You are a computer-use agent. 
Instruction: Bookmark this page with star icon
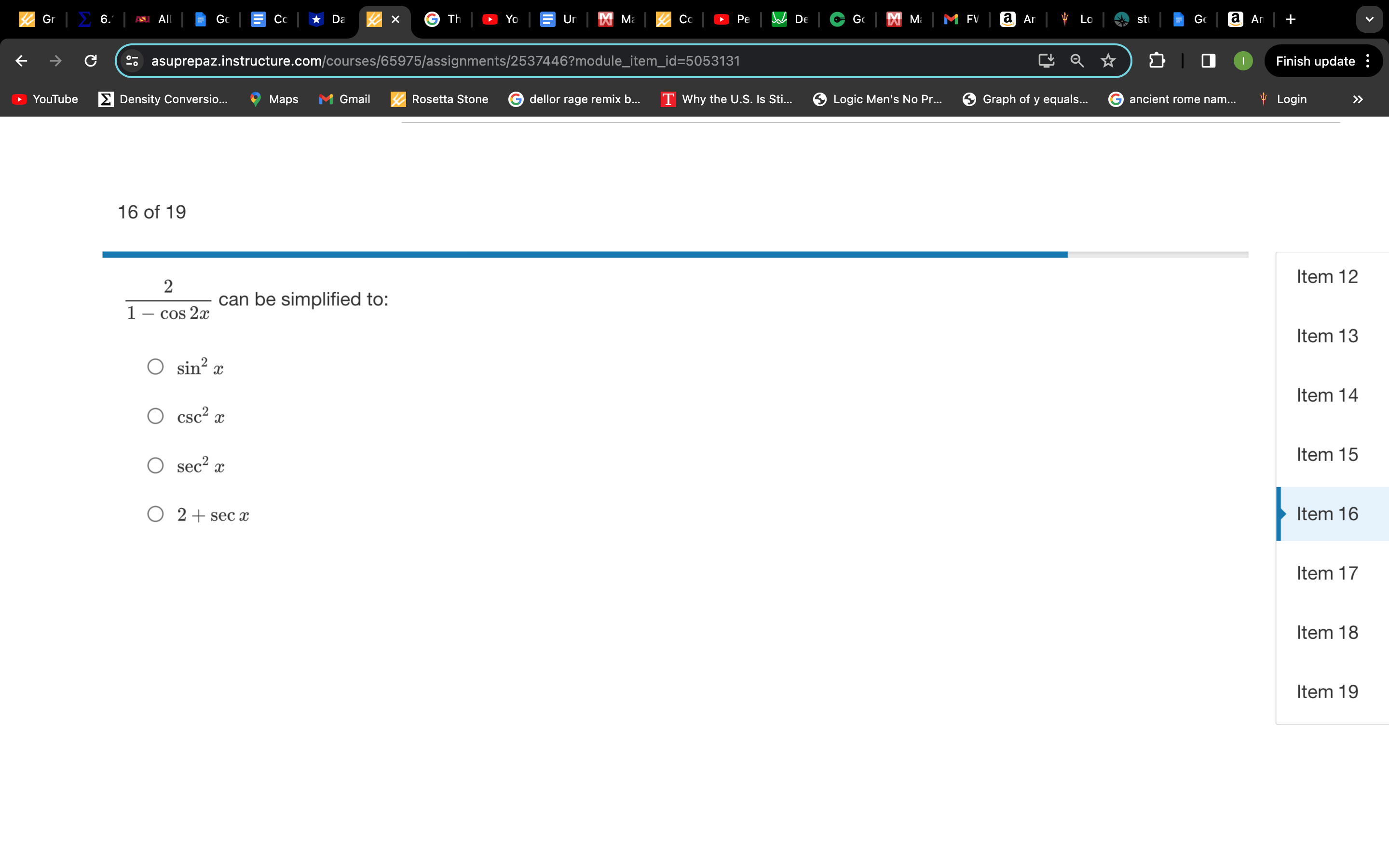click(x=1108, y=61)
